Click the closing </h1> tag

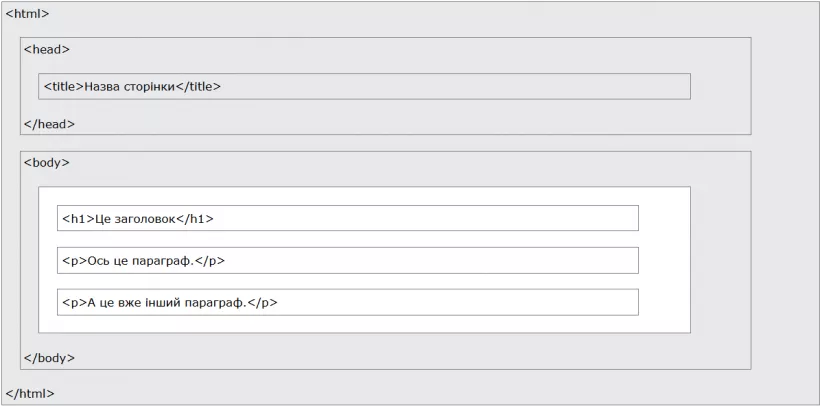tap(196, 218)
